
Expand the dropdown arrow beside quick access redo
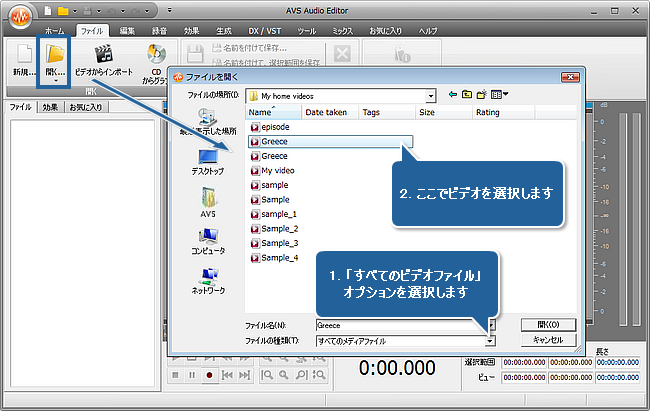147,12
